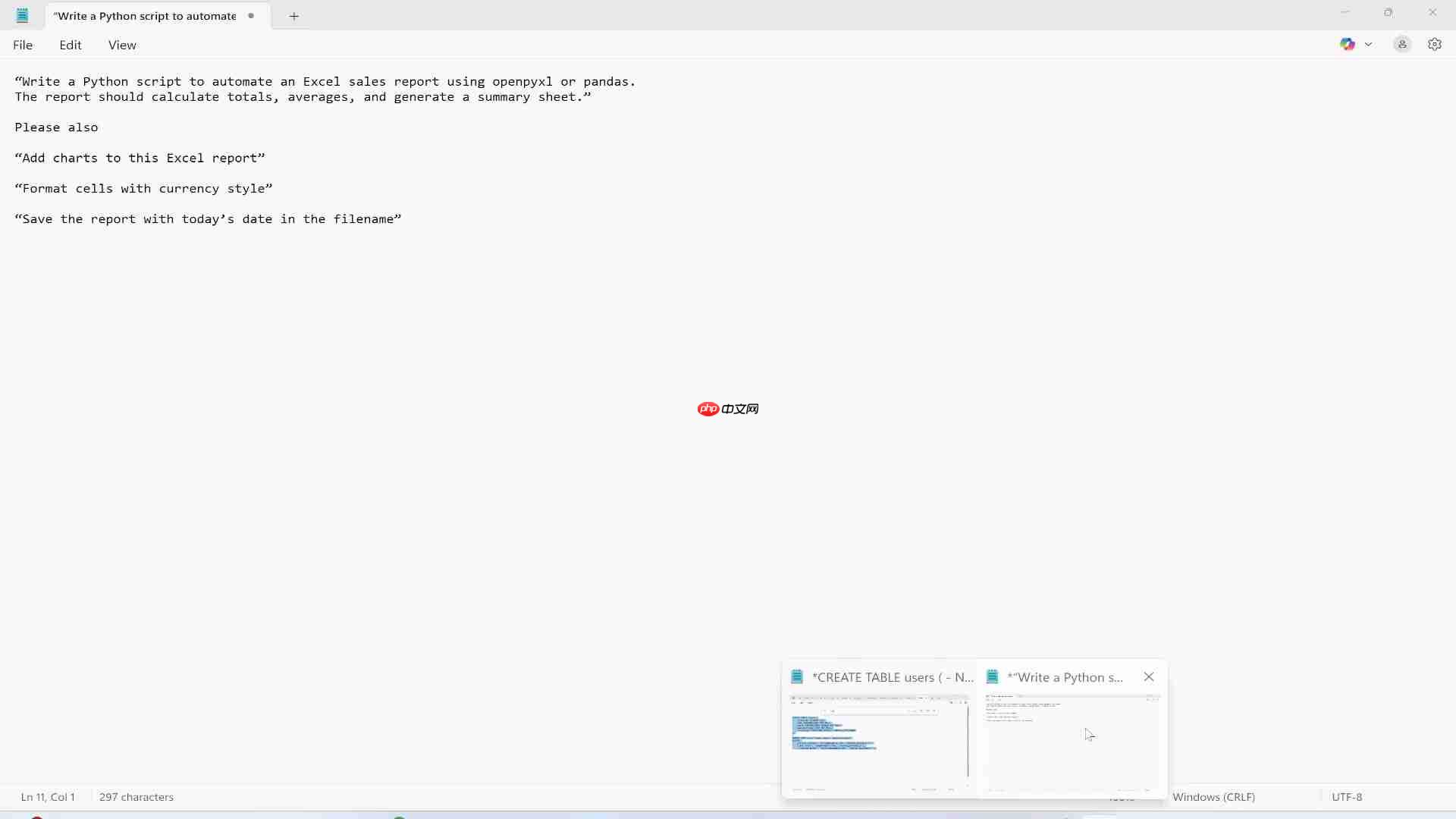Open the Windows (CRLF) line ending selector

tap(1213, 797)
